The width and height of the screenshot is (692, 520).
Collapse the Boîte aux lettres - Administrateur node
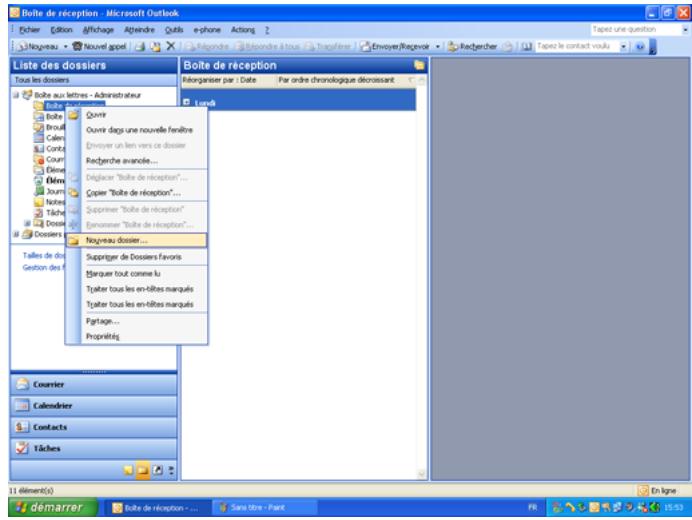tap(16, 95)
